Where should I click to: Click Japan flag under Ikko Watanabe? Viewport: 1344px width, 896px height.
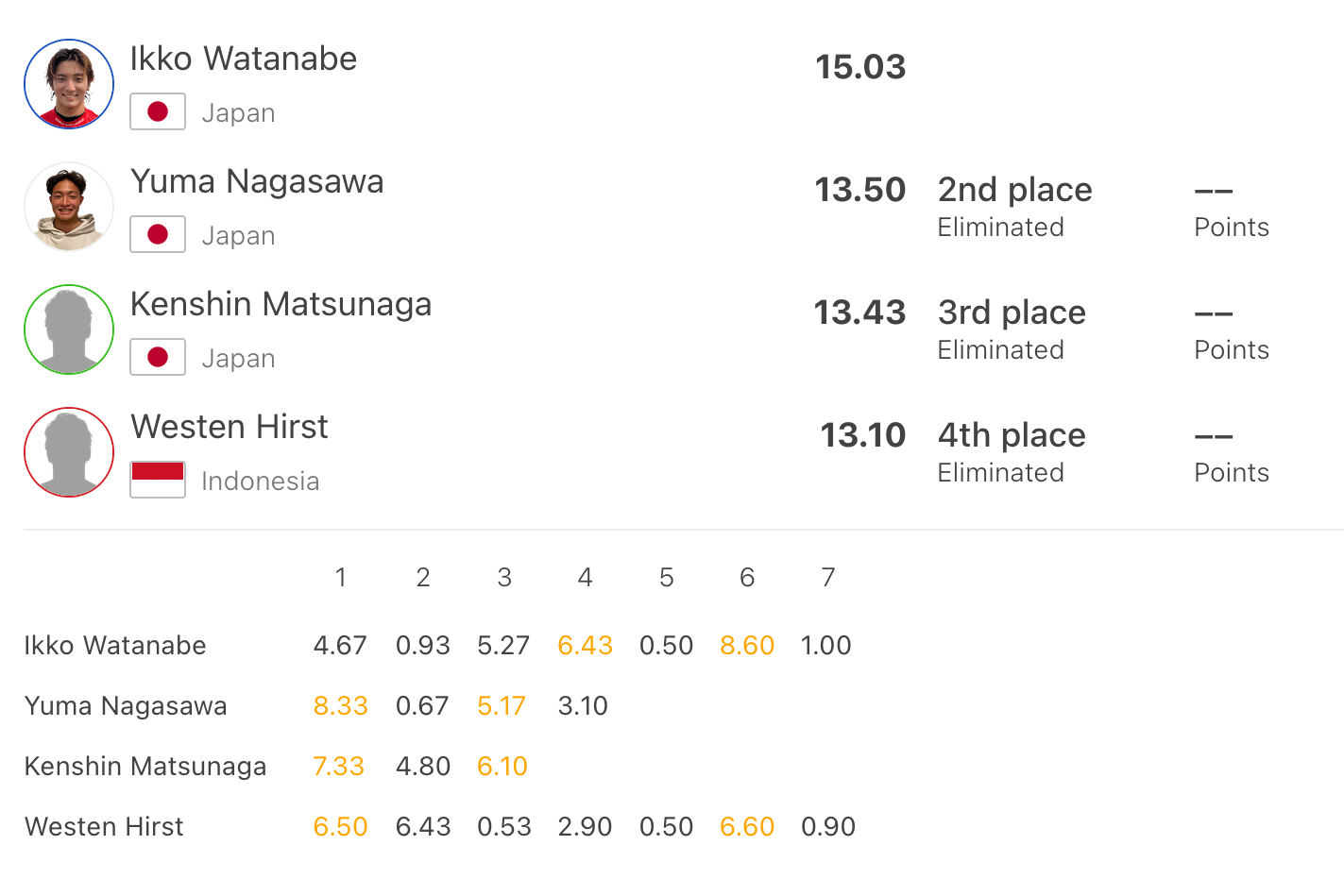point(158,112)
